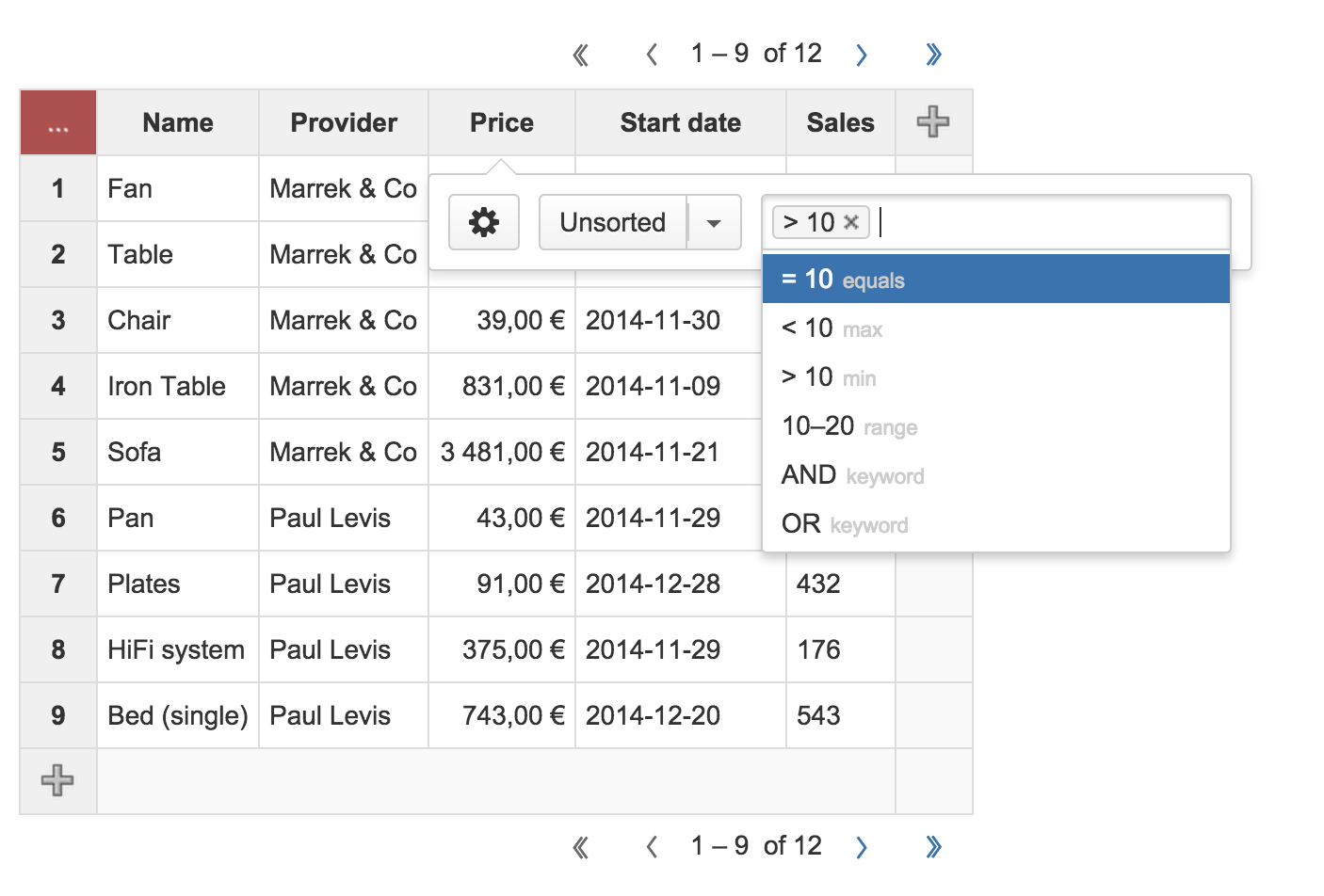Go to next page using top right arrow
Viewport: 1324px width, 896px height.
(861, 55)
